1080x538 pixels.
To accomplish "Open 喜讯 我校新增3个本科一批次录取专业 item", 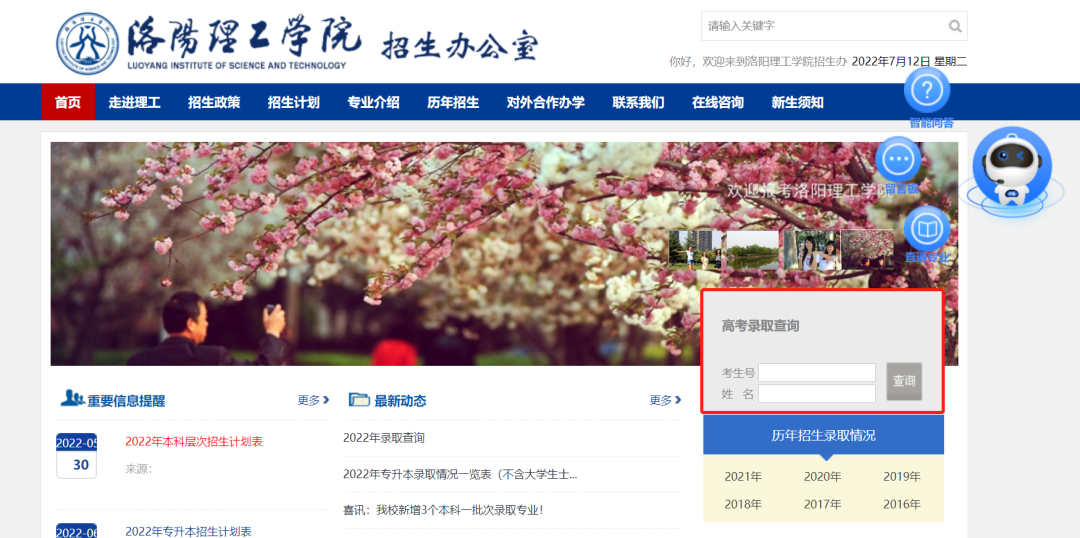I will tap(444, 510).
